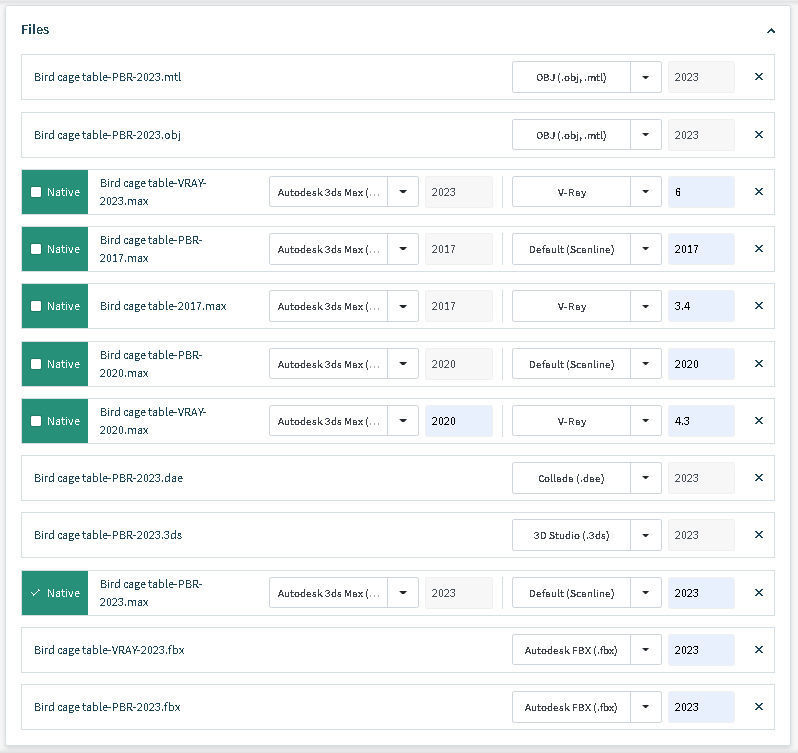Remove Bird cage table-PBR-2023.fbx file

coord(758,707)
